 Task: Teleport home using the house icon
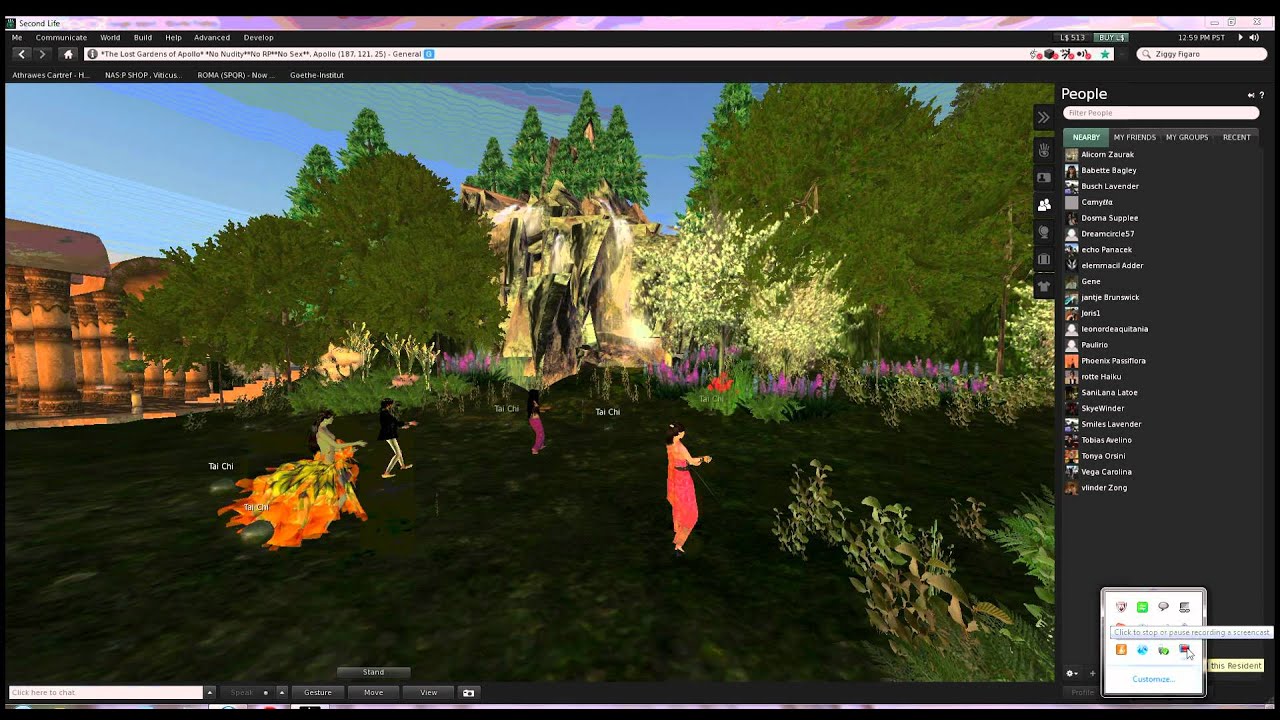point(68,54)
